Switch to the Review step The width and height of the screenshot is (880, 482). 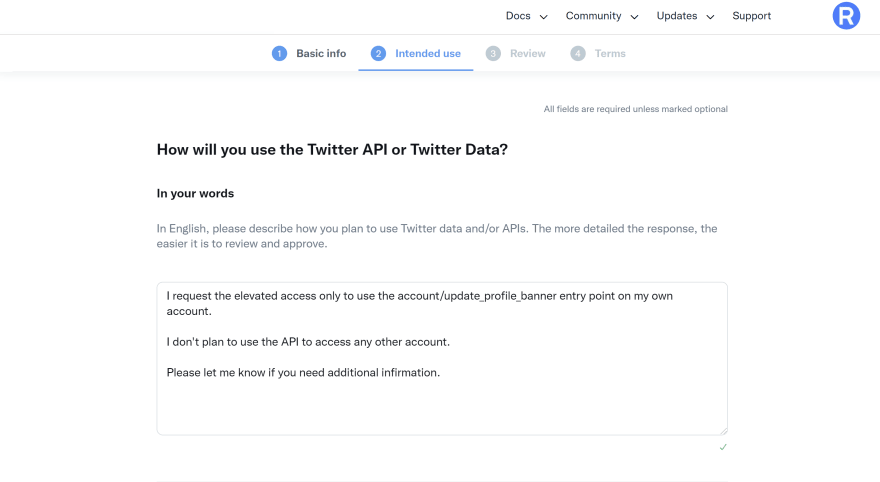(516, 53)
